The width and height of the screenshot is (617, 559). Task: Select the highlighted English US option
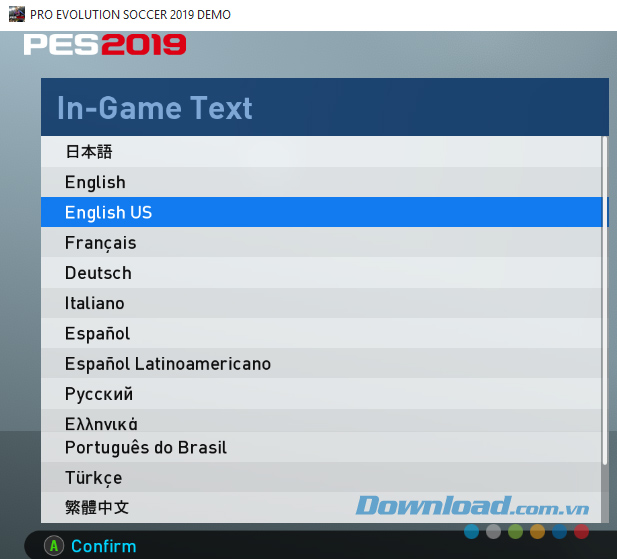[321, 212]
